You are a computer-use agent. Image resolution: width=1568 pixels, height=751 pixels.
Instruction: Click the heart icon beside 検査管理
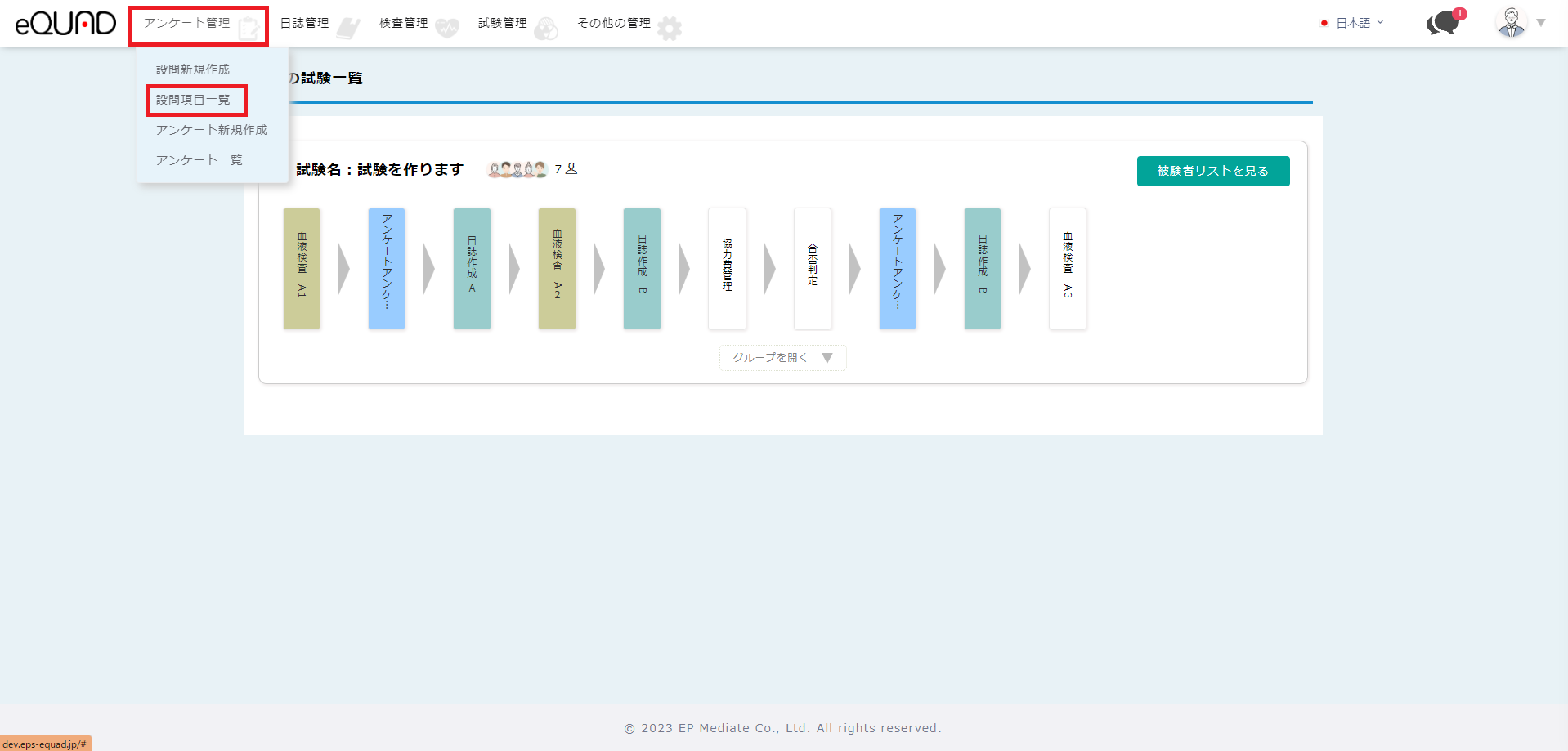[447, 29]
